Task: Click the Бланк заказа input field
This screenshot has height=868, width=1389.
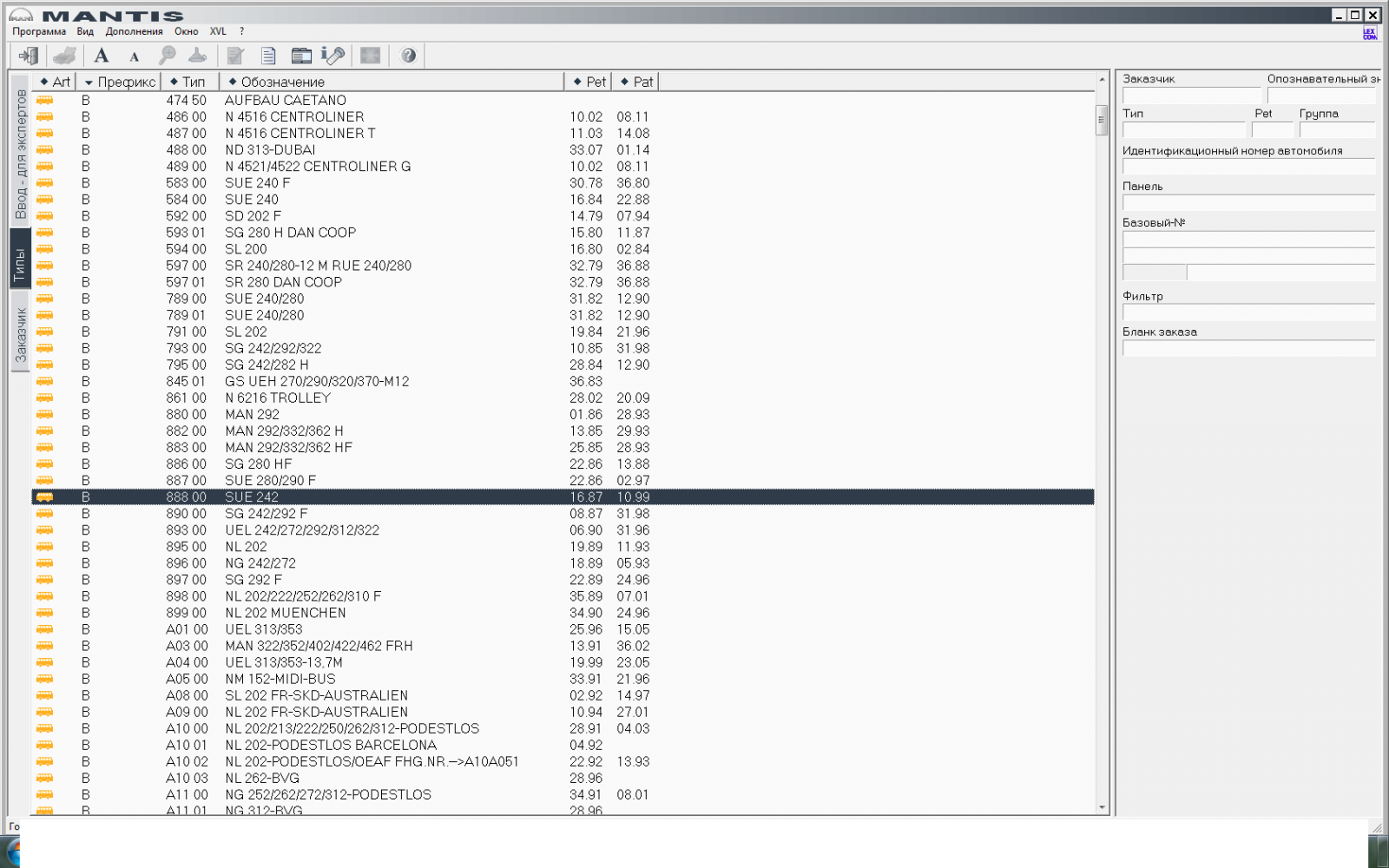Action: pyautogui.click(x=1248, y=348)
